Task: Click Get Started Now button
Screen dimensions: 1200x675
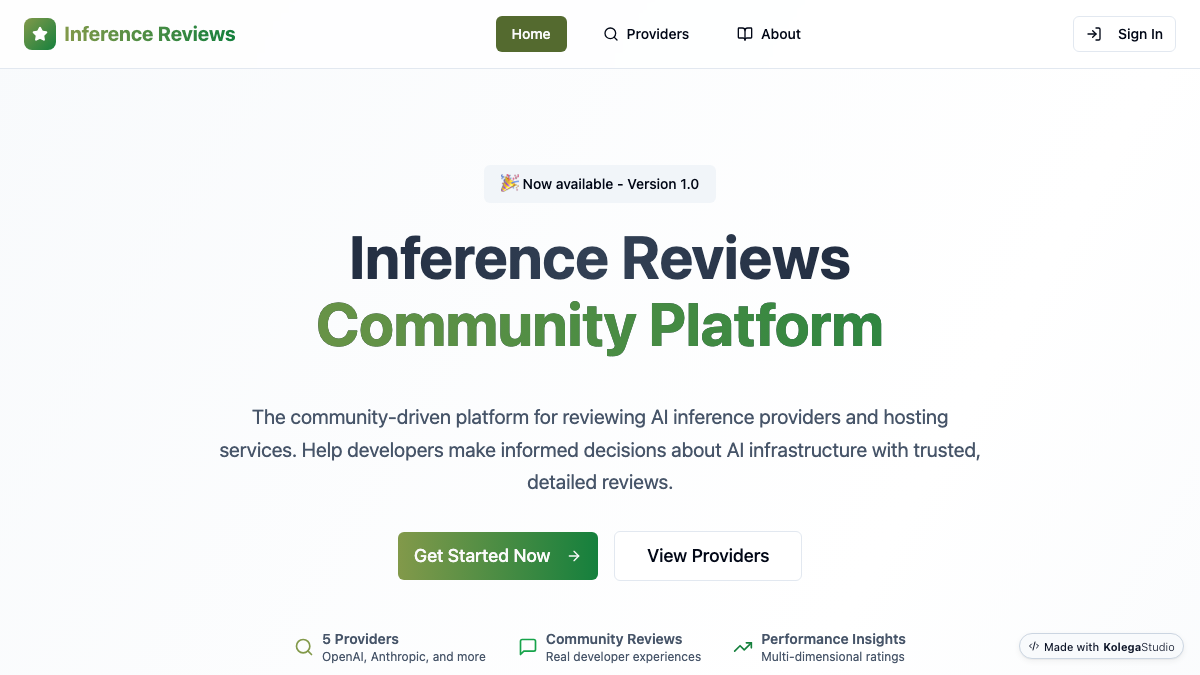Action: point(498,556)
